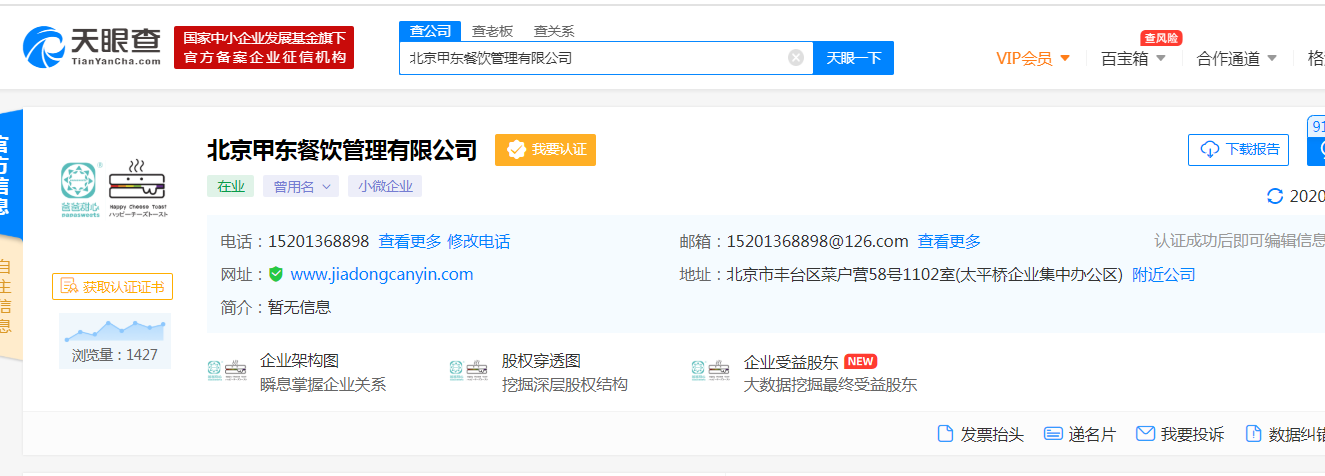Click the company title 北京甲东餐饮管理有限公司
Image resolution: width=1325 pixels, height=476 pixels.
tap(342, 150)
